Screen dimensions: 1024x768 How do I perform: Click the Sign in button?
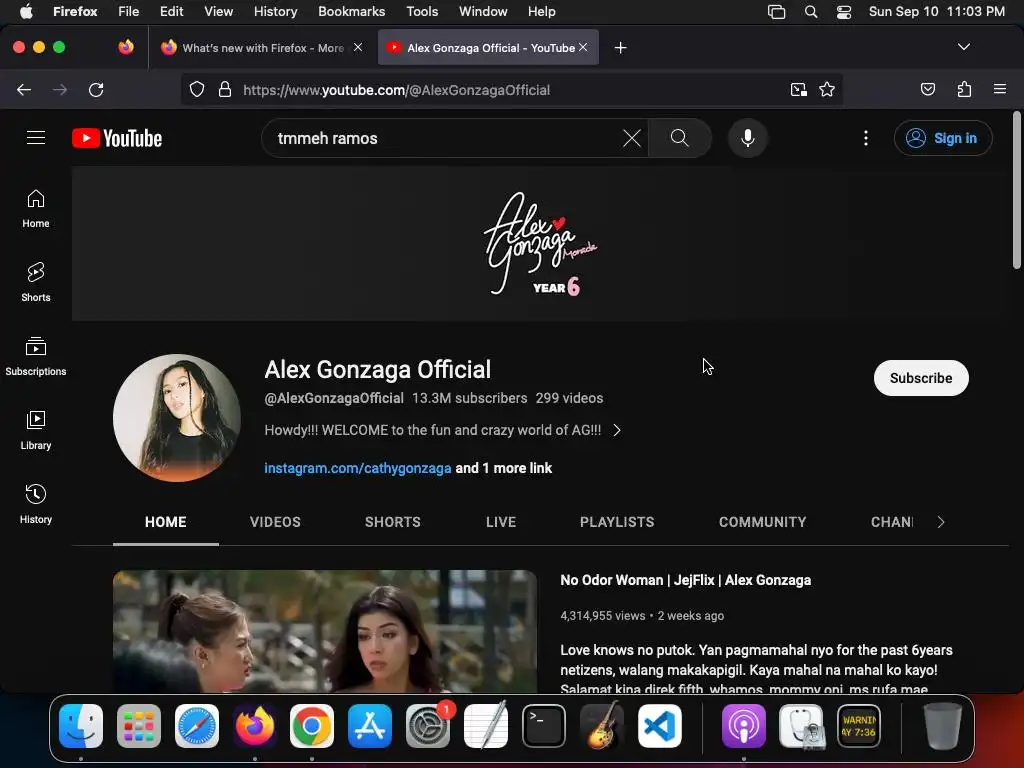click(943, 138)
